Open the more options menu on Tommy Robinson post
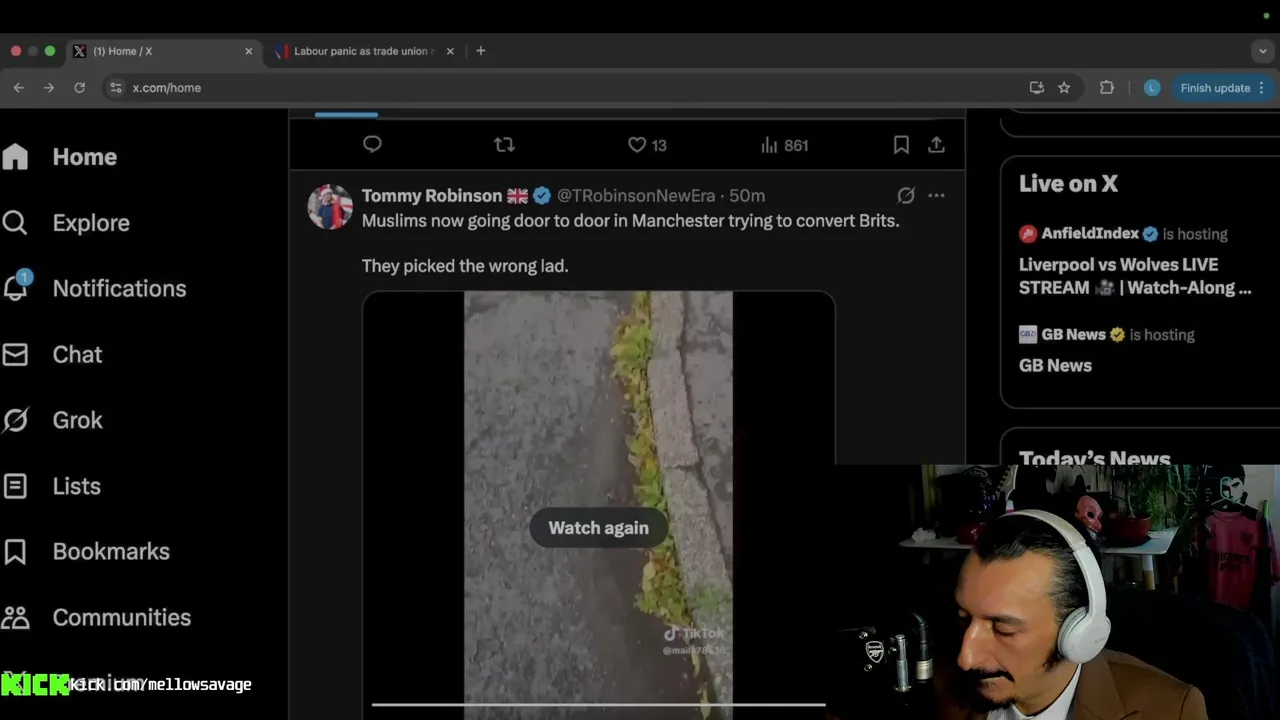The width and height of the screenshot is (1280, 720). click(936, 195)
